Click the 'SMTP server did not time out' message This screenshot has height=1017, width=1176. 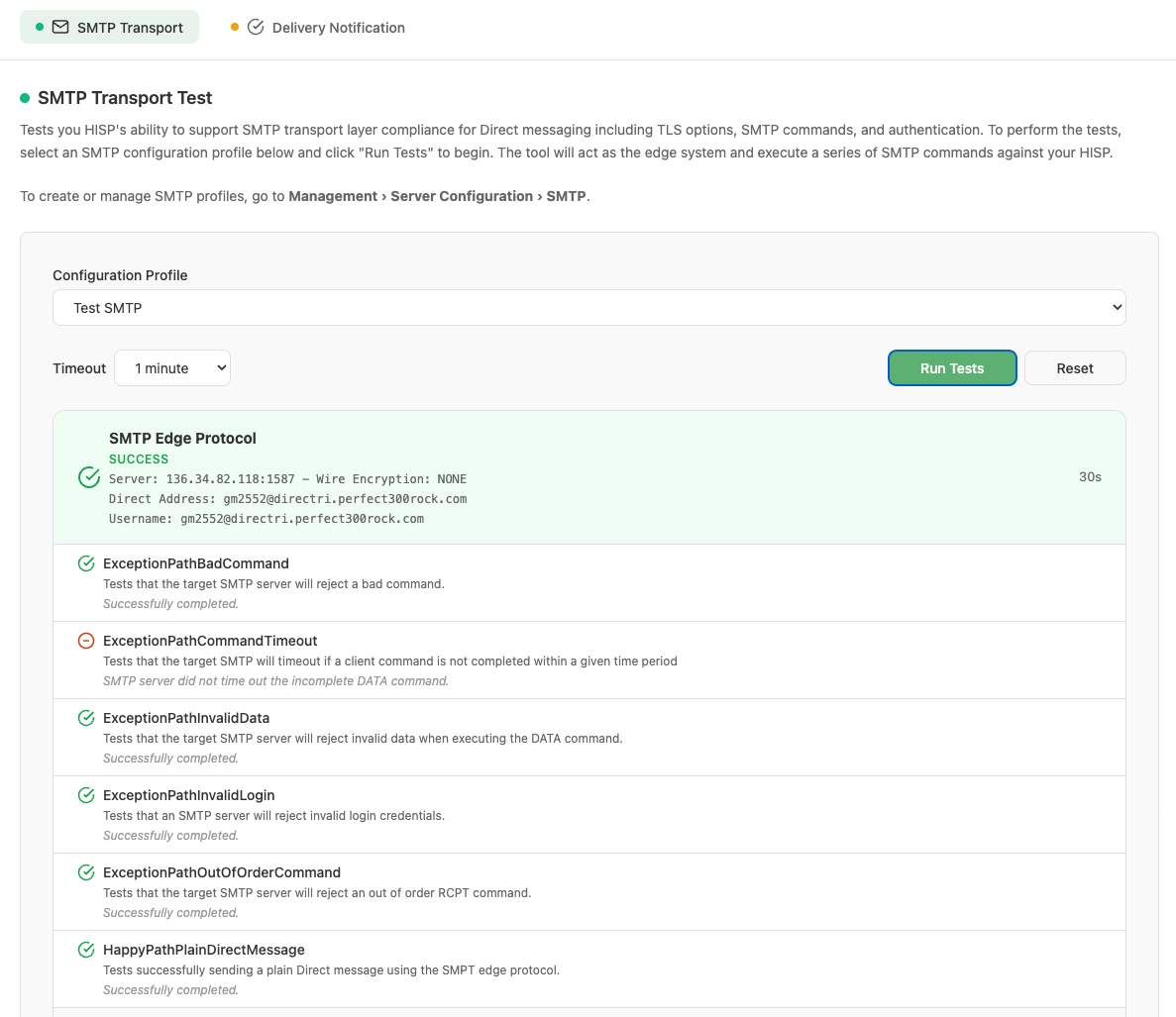pyautogui.click(x=276, y=681)
